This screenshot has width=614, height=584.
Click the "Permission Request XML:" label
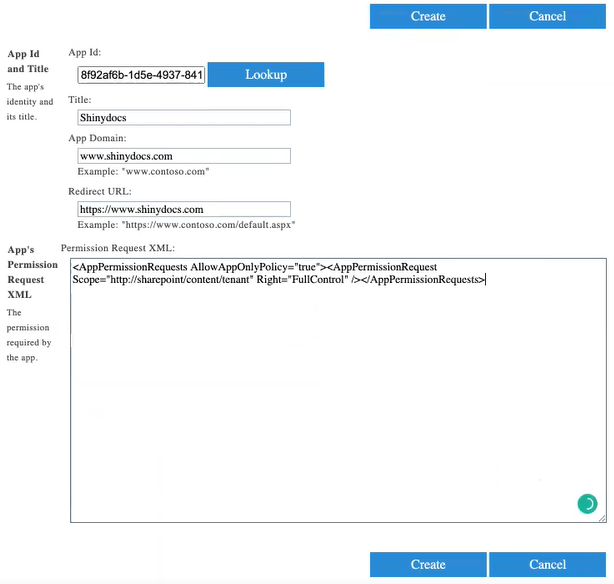(x=118, y=246)
